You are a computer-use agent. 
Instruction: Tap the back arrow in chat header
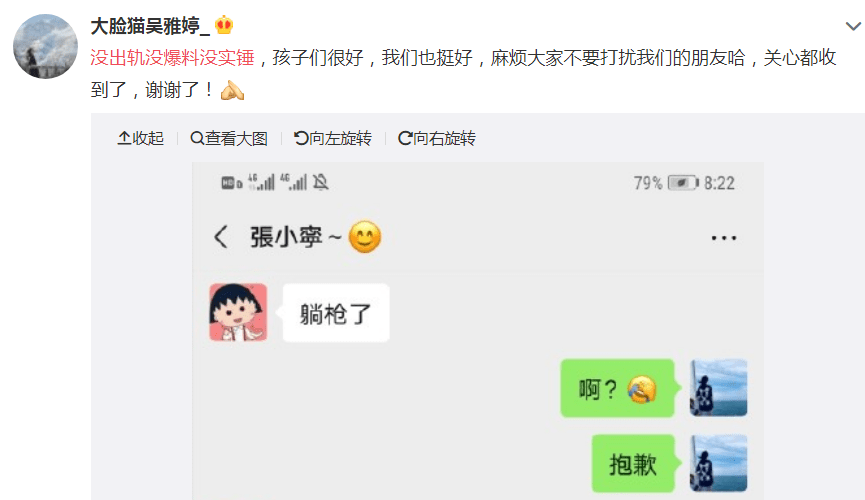tap(221, 237)
